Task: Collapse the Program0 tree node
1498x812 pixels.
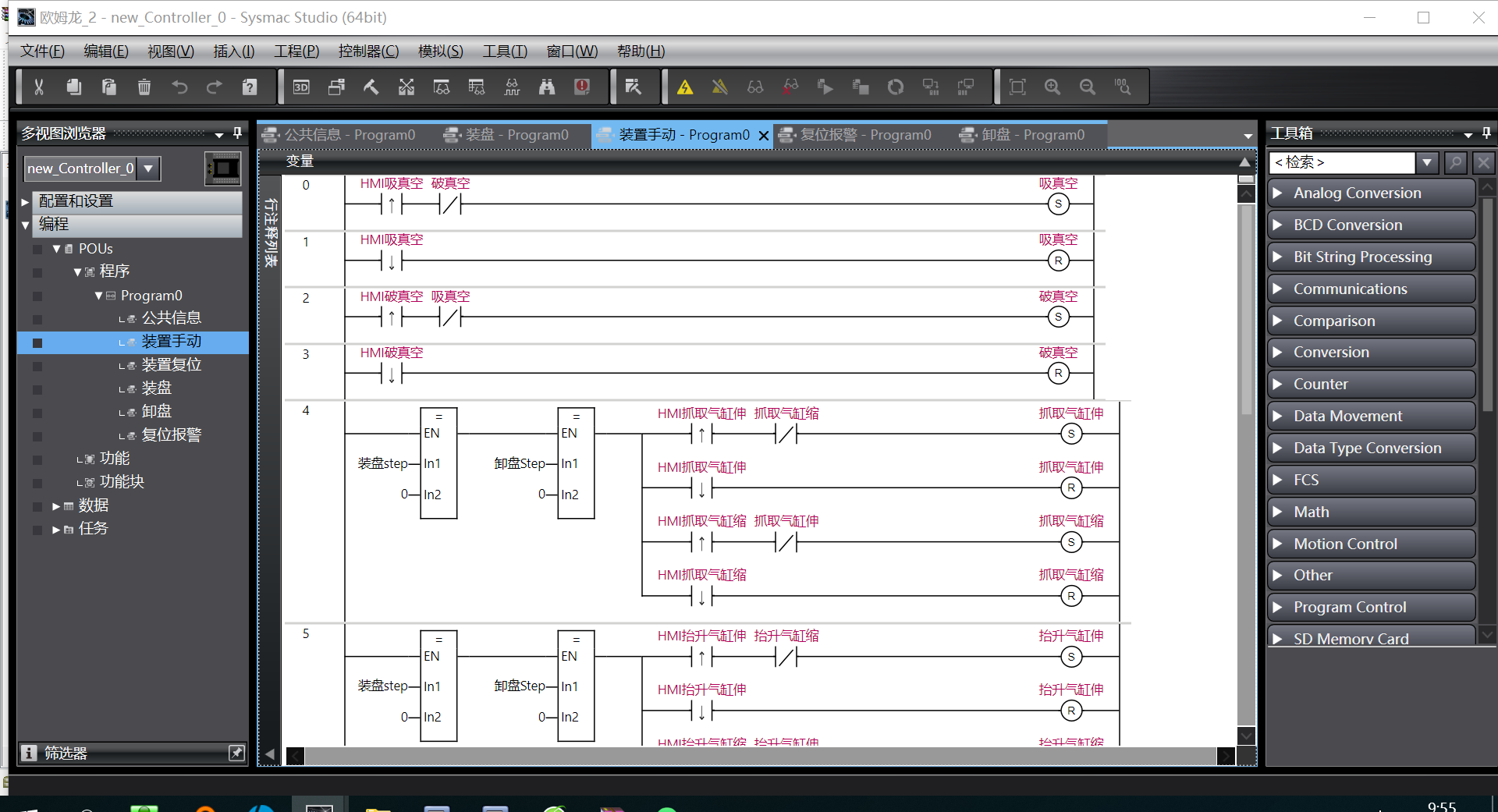Action: click(98, 296)
